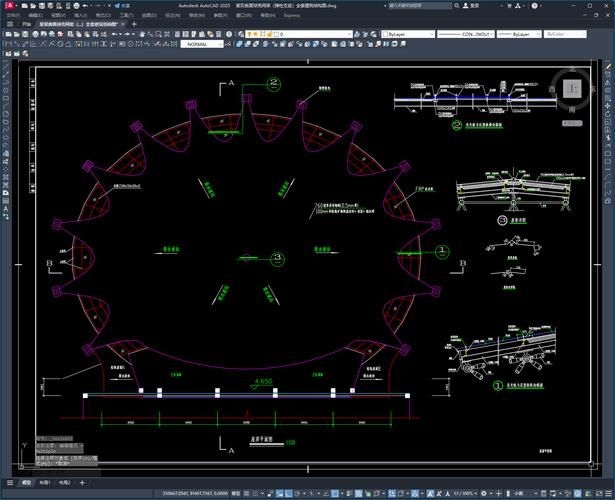This screenshot has width=615, height=500.
Task: Click the user sign-in icon
Action: (463, 5)
